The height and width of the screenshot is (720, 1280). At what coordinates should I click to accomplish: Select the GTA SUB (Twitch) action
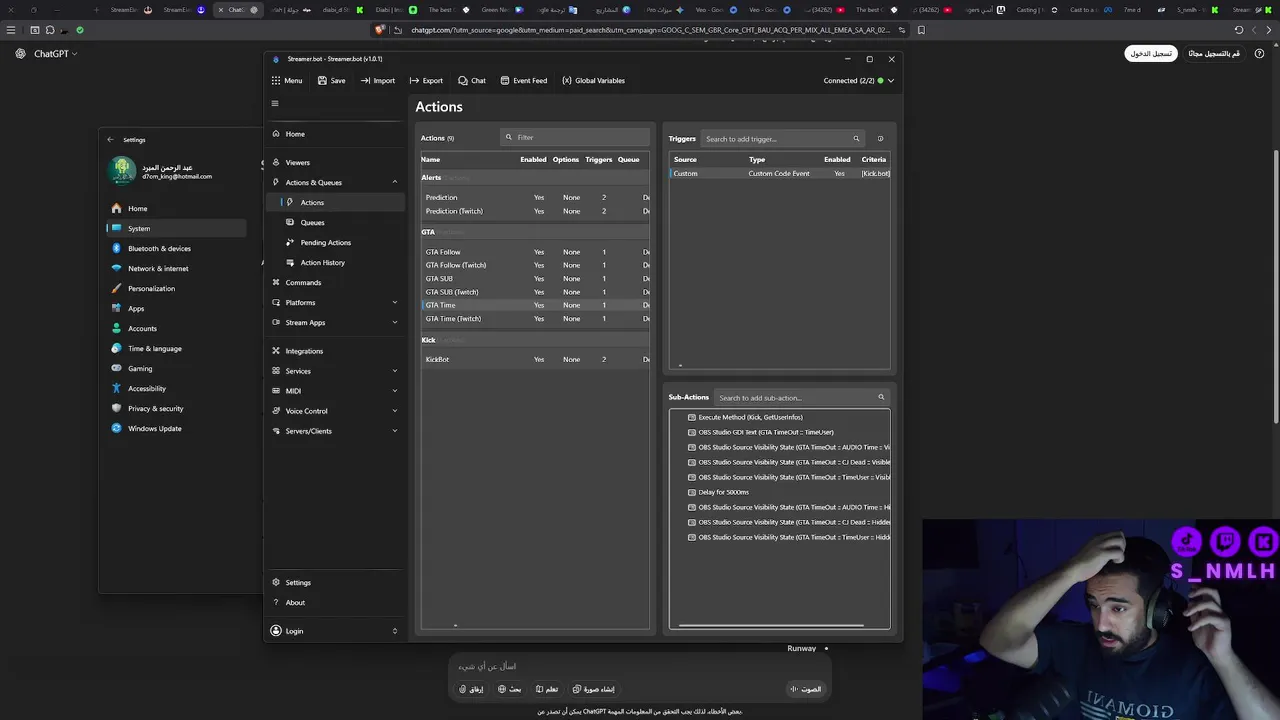point(535,292)
